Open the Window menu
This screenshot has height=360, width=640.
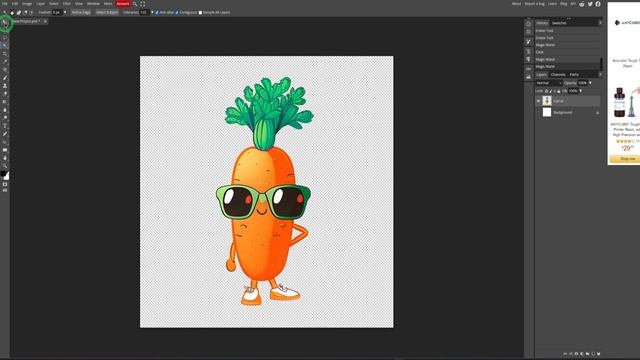pyautogui.click(x=93, y=4)
